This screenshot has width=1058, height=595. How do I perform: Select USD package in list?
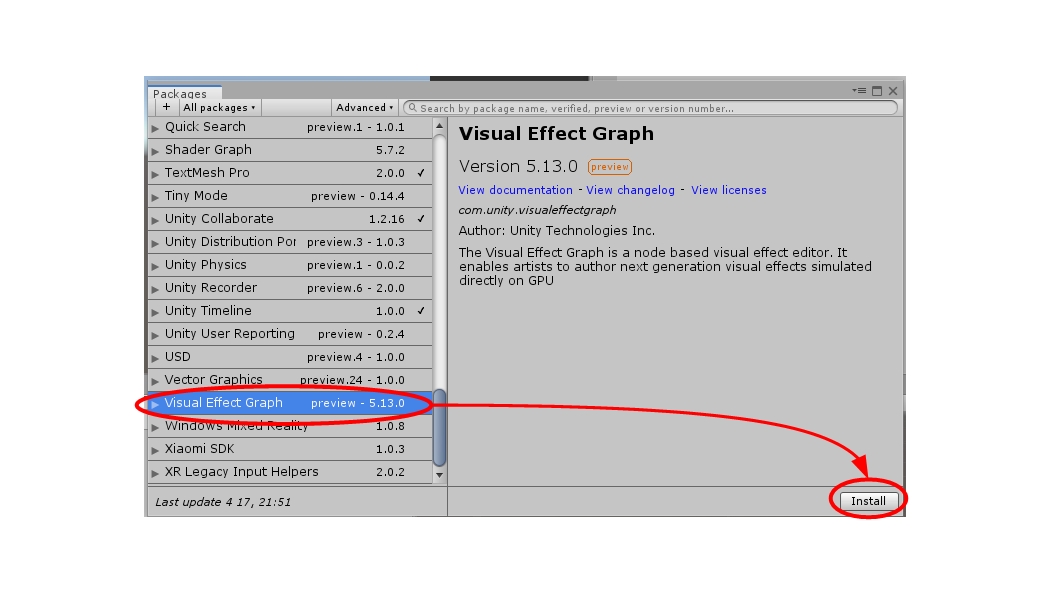(x=290, y=357)
